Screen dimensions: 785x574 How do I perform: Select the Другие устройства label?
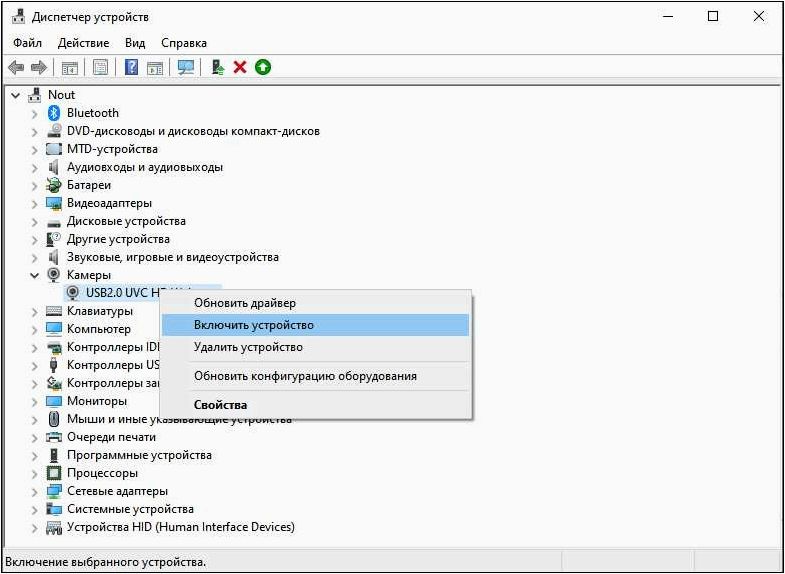[x=118, y=239]
